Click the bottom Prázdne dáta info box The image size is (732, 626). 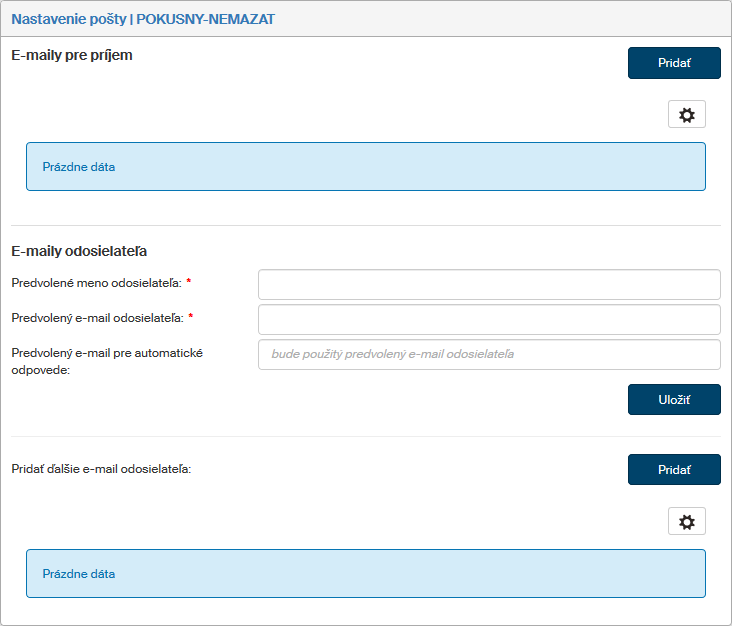click(x=365, y=573)
